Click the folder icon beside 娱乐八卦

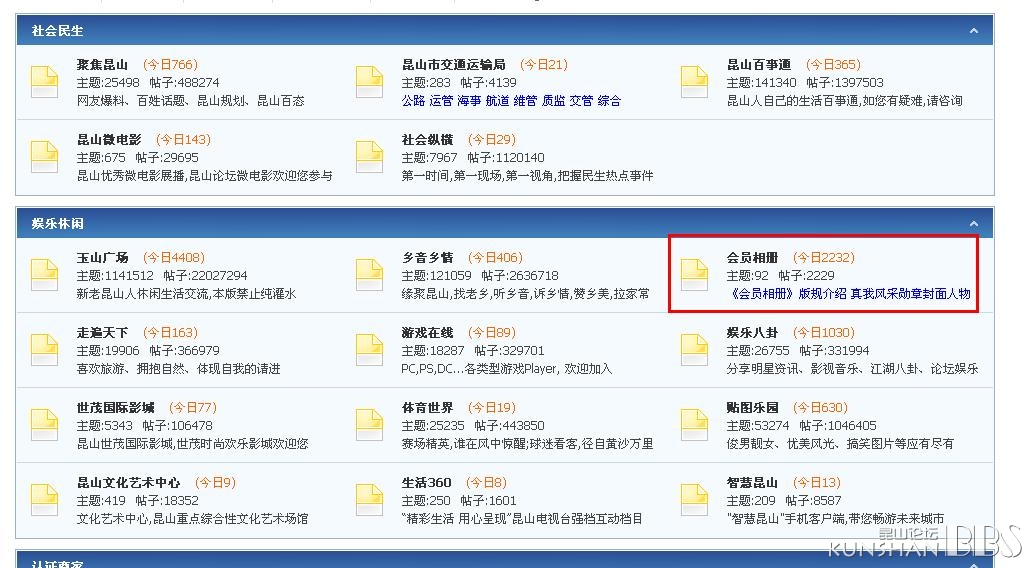coord(694,350)
